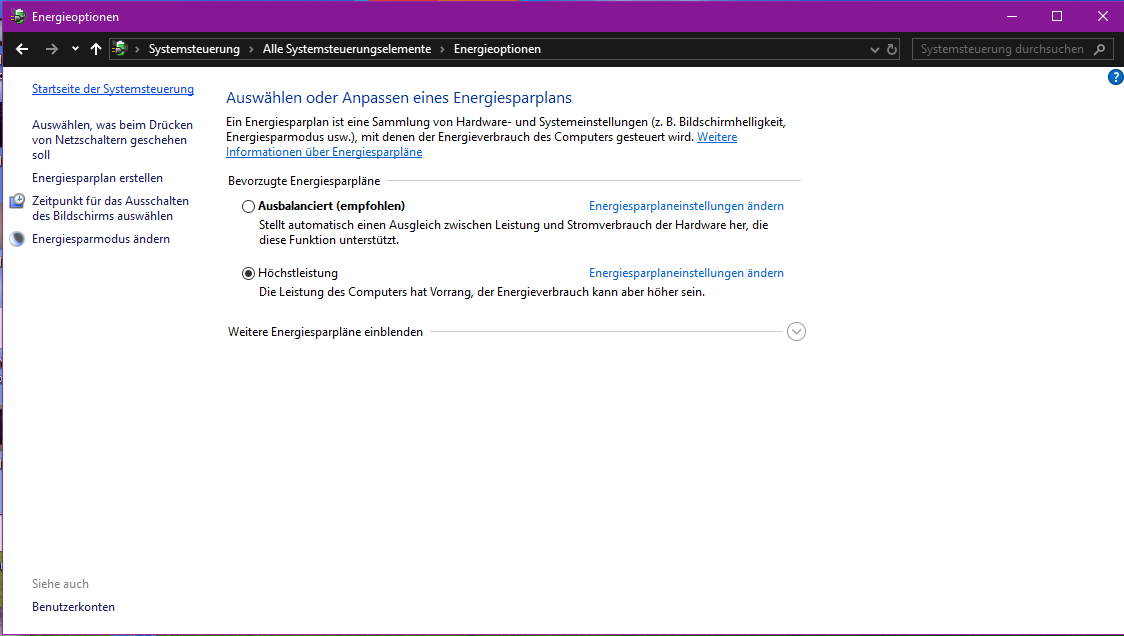Viewport: 1124px width, 636px height.
Task: Change plan settings for Ausbalanciert
Action: click(x=686, y=206)
